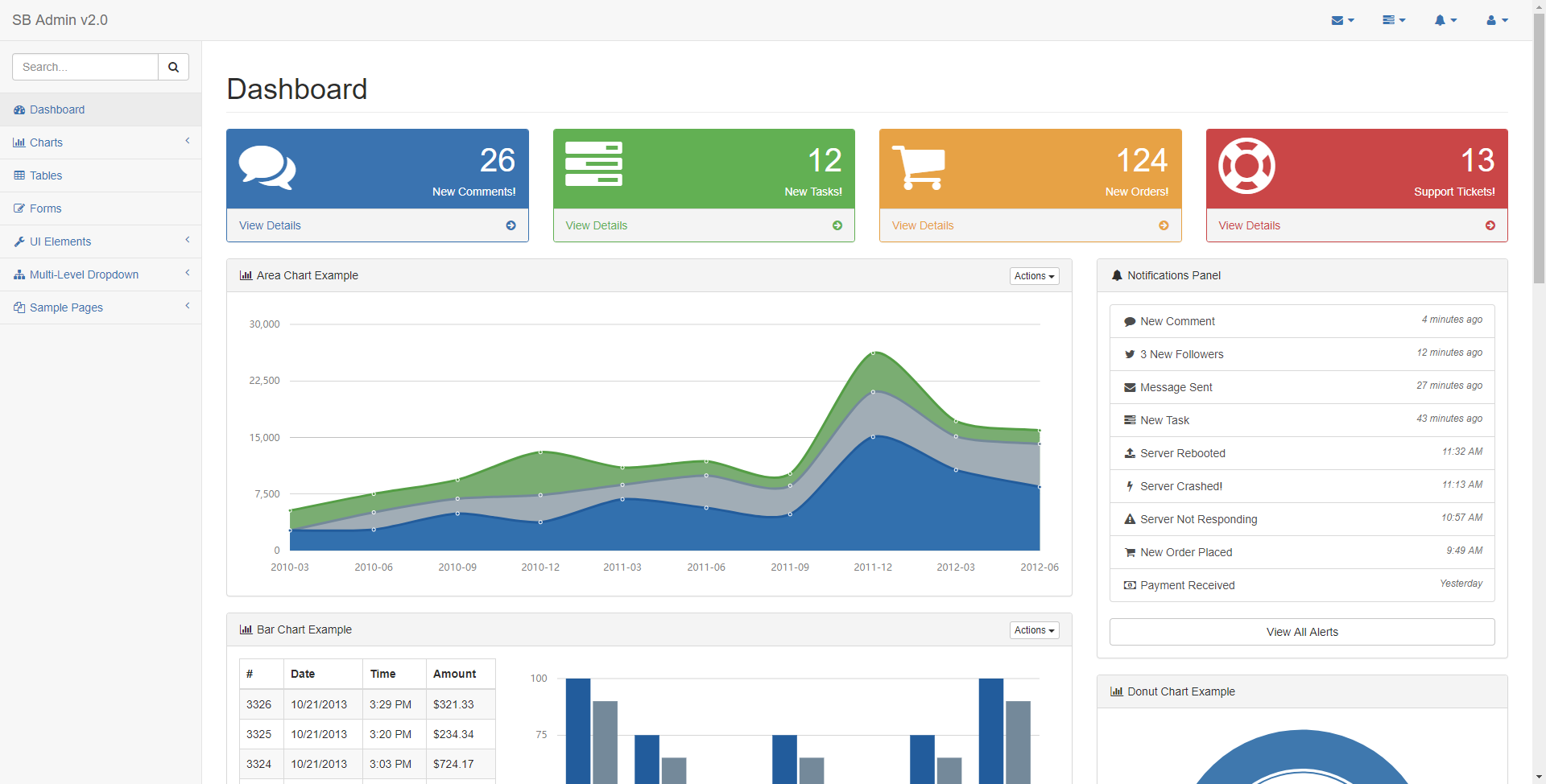Open Actions dropdown on Area Chart panel
The width and height of the screenshot is (1546, 784).
[1034, 276]
